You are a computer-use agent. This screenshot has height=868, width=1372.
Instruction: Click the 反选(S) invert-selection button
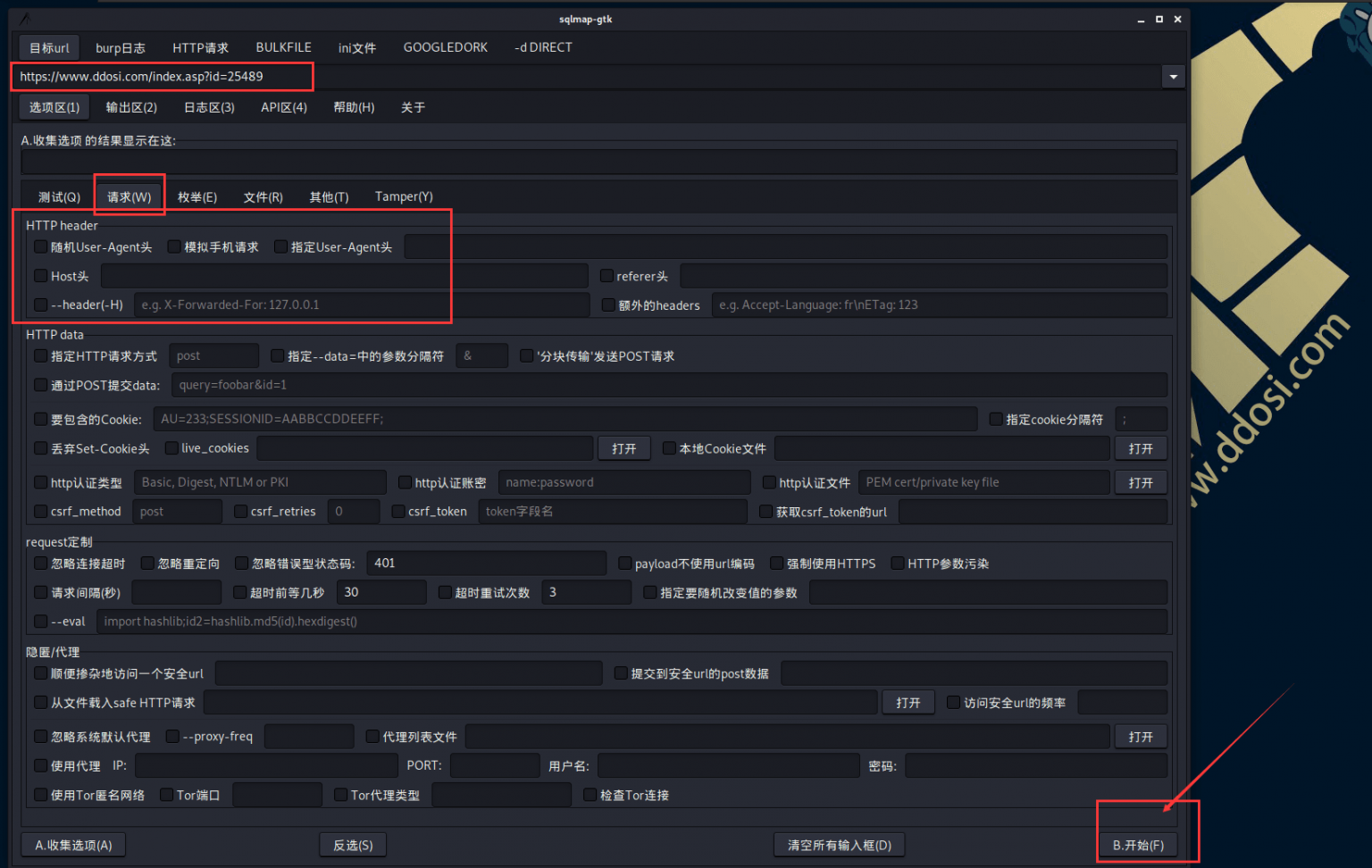(x=353, y=844)
